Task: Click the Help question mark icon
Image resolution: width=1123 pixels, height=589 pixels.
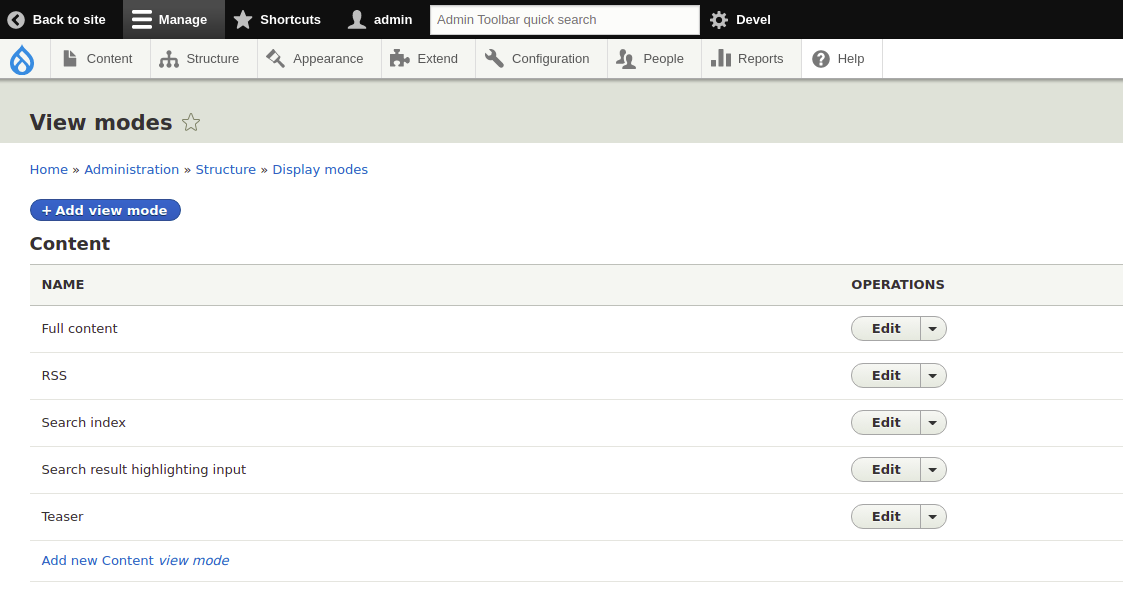Action: [821, 59]
